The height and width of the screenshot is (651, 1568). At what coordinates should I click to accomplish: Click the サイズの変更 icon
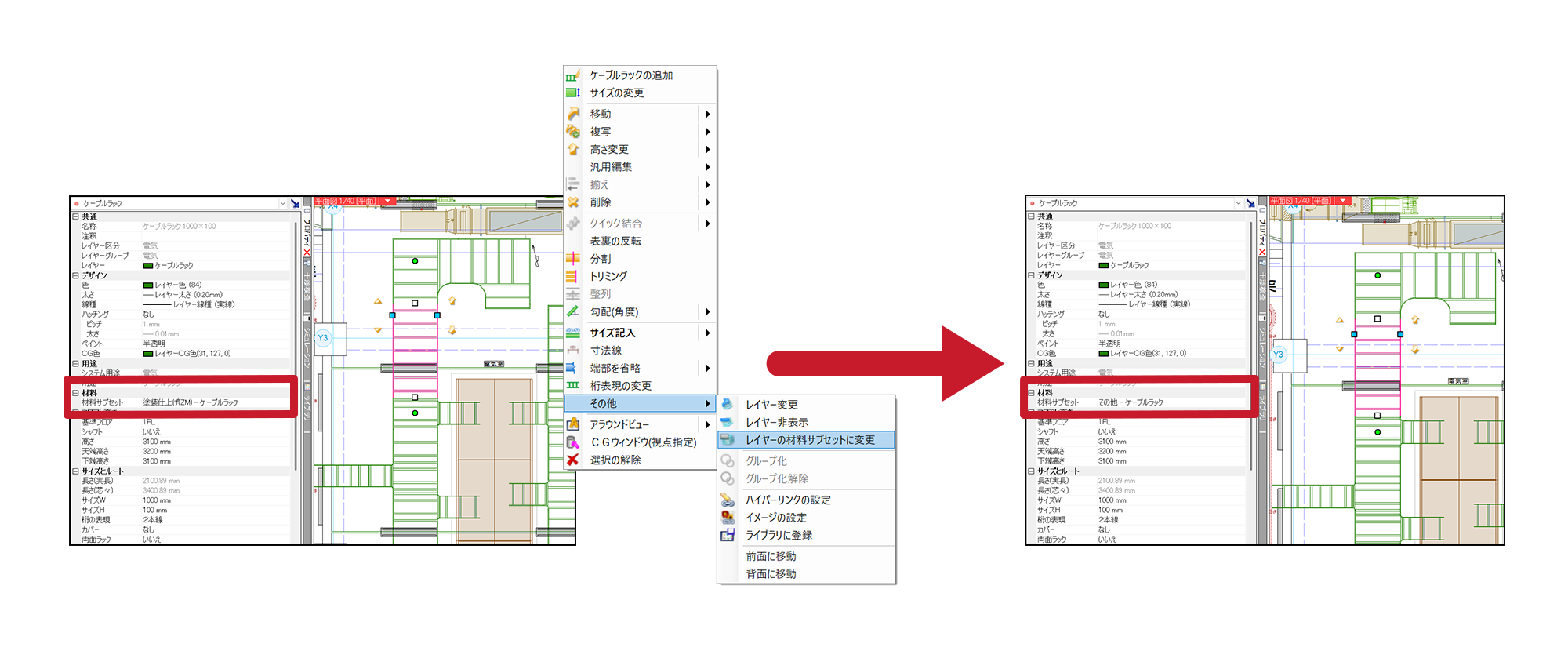click(x=573, y=93)
